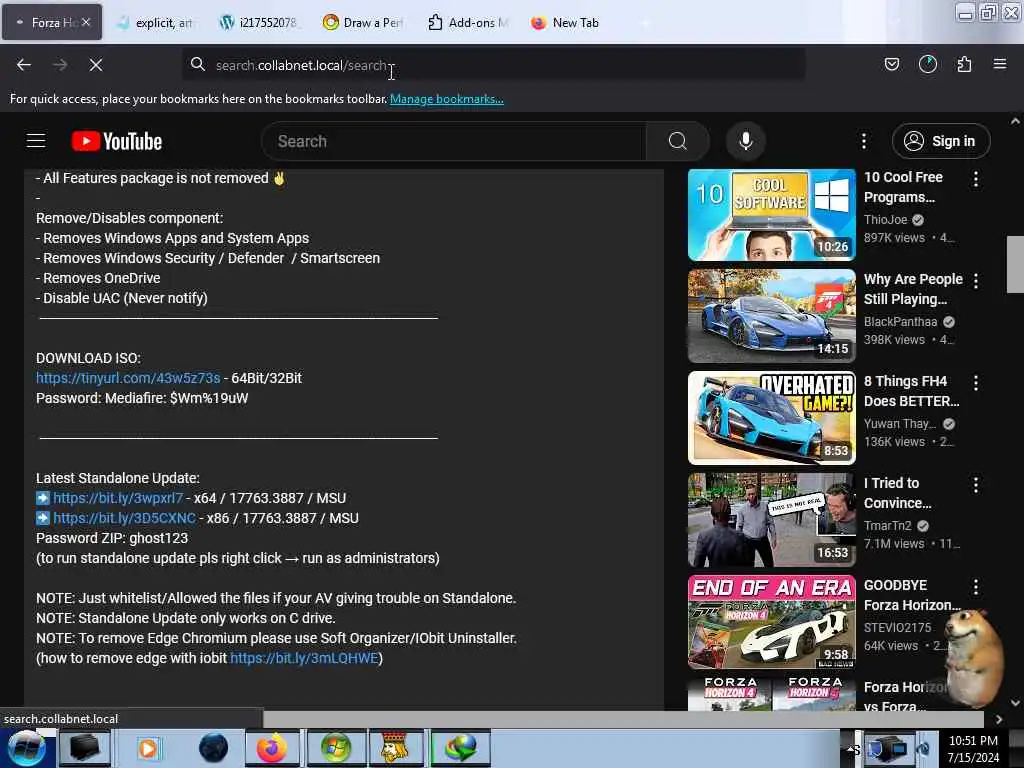Go to the YouTube home logo

point(117,141)
